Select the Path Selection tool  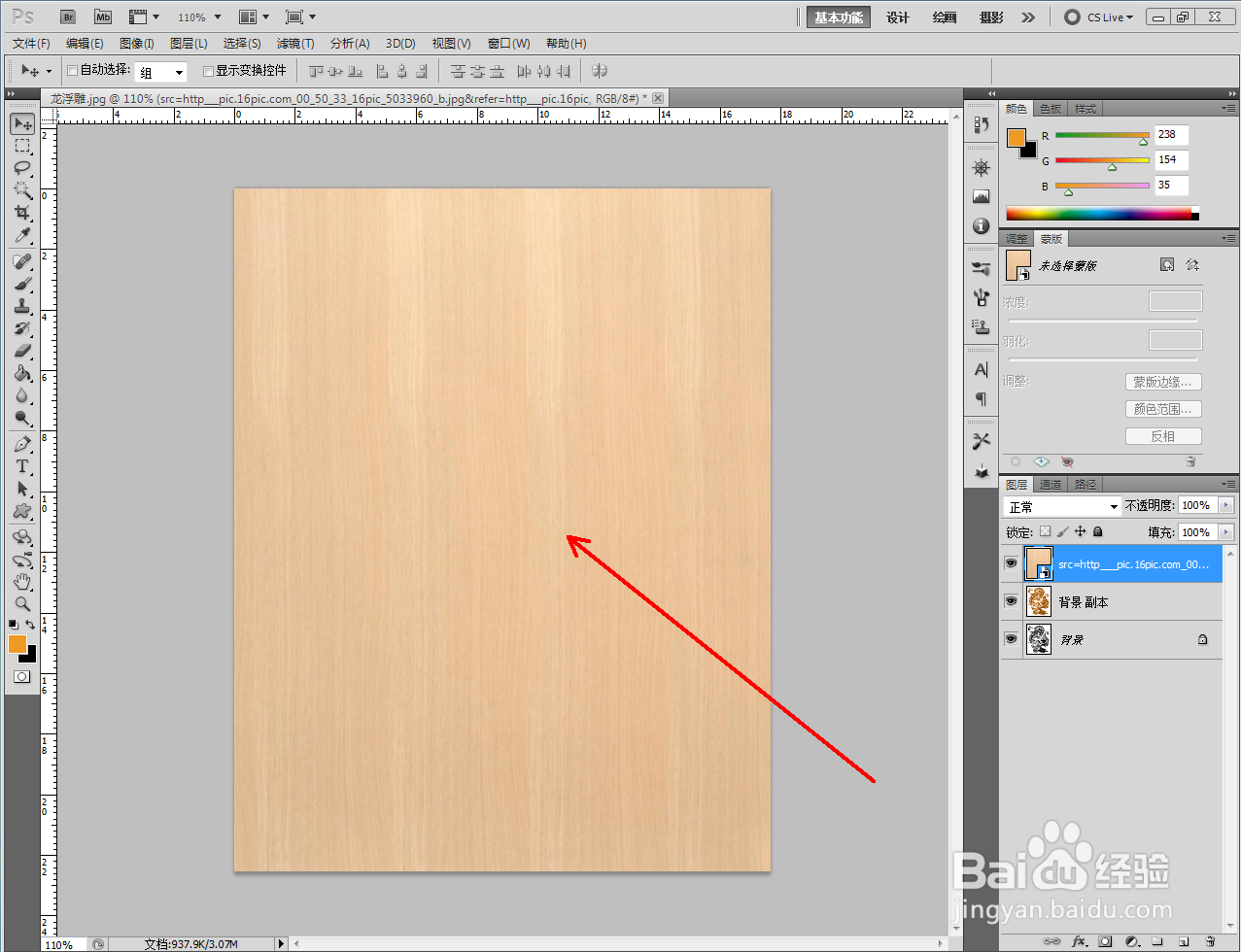[x=22, y=490]
